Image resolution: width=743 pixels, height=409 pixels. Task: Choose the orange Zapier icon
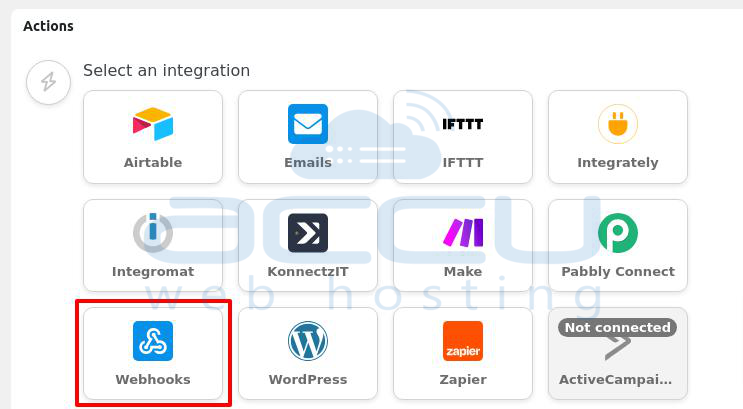tap(462, 341)
